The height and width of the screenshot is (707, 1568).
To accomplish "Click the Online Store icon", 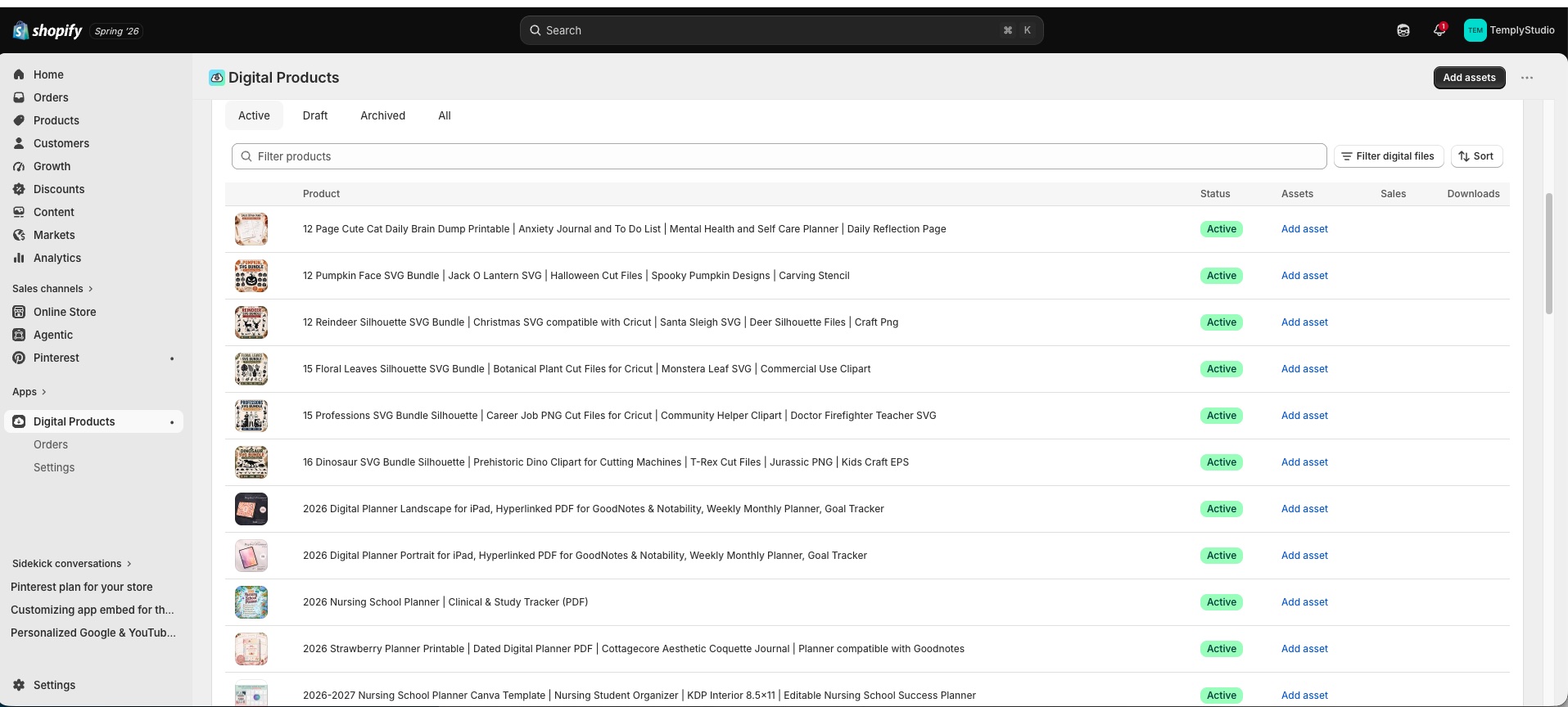I will (x=19, y=312).
